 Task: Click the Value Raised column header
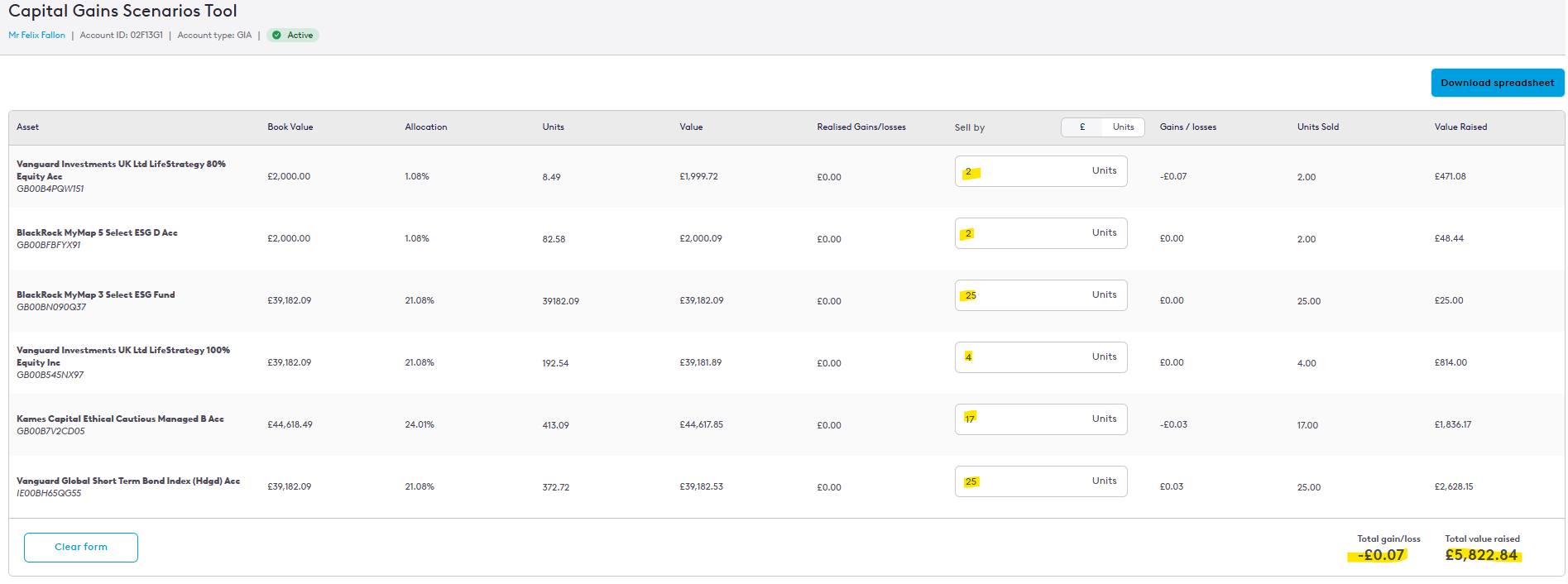pyautogui.click(x=1460, y=127)
